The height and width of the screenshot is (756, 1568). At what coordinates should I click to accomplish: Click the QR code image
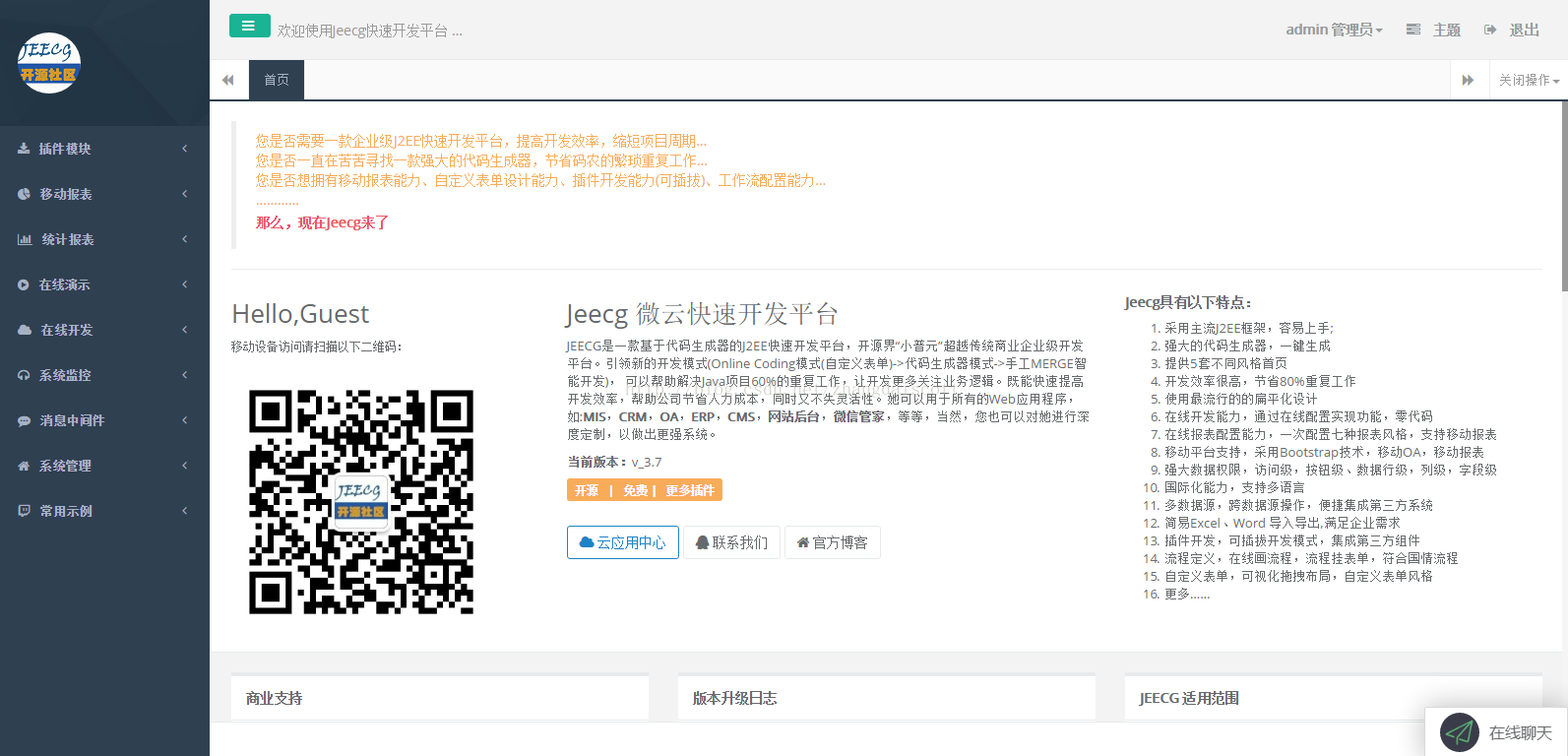point(361,502)
